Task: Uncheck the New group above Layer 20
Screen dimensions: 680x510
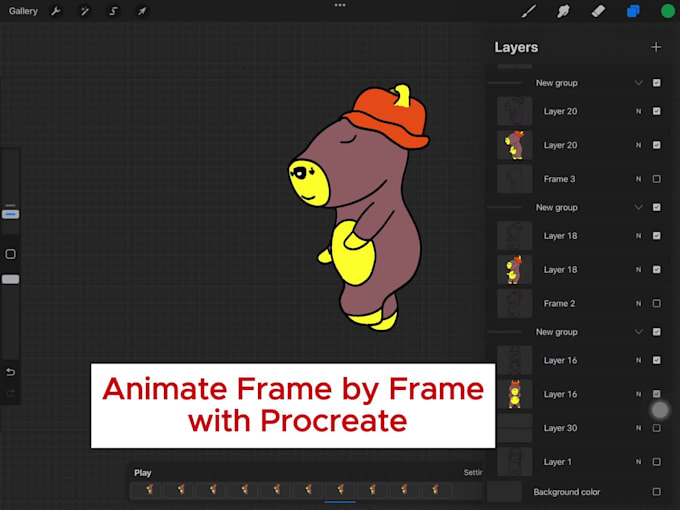Action: [657, 83]
